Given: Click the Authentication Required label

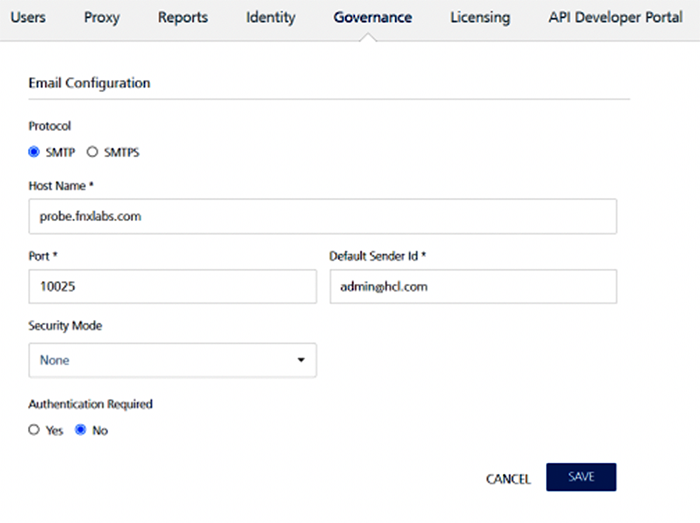Looking at the screenshot, I should (x=90, y=405).
